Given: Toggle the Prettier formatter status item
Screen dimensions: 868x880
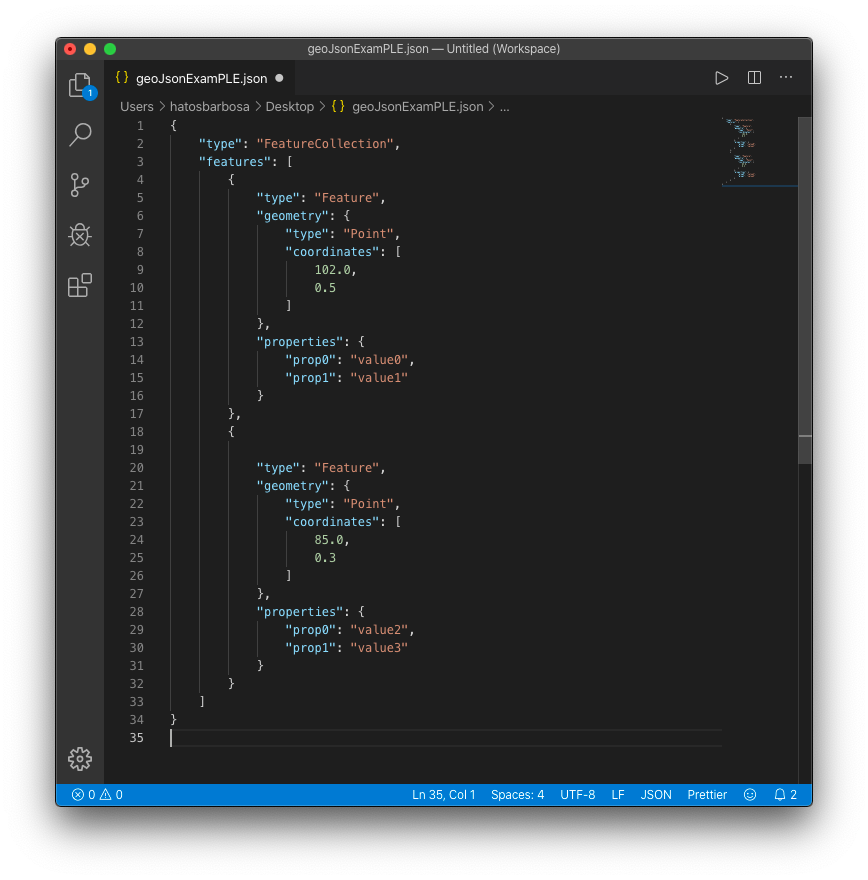Looking at the screenshot, I should point(707,794).
